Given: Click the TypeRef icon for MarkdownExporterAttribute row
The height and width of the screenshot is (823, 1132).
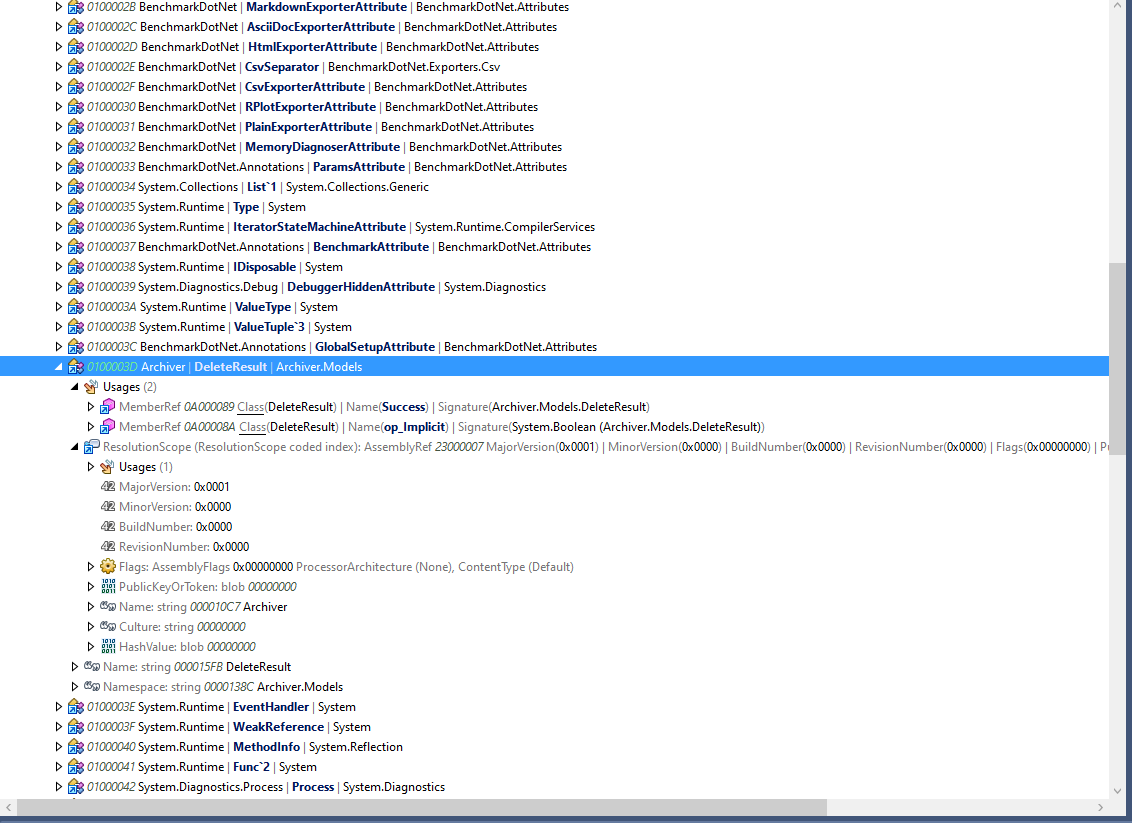Looking at the screenshot, I should [75, 7].
